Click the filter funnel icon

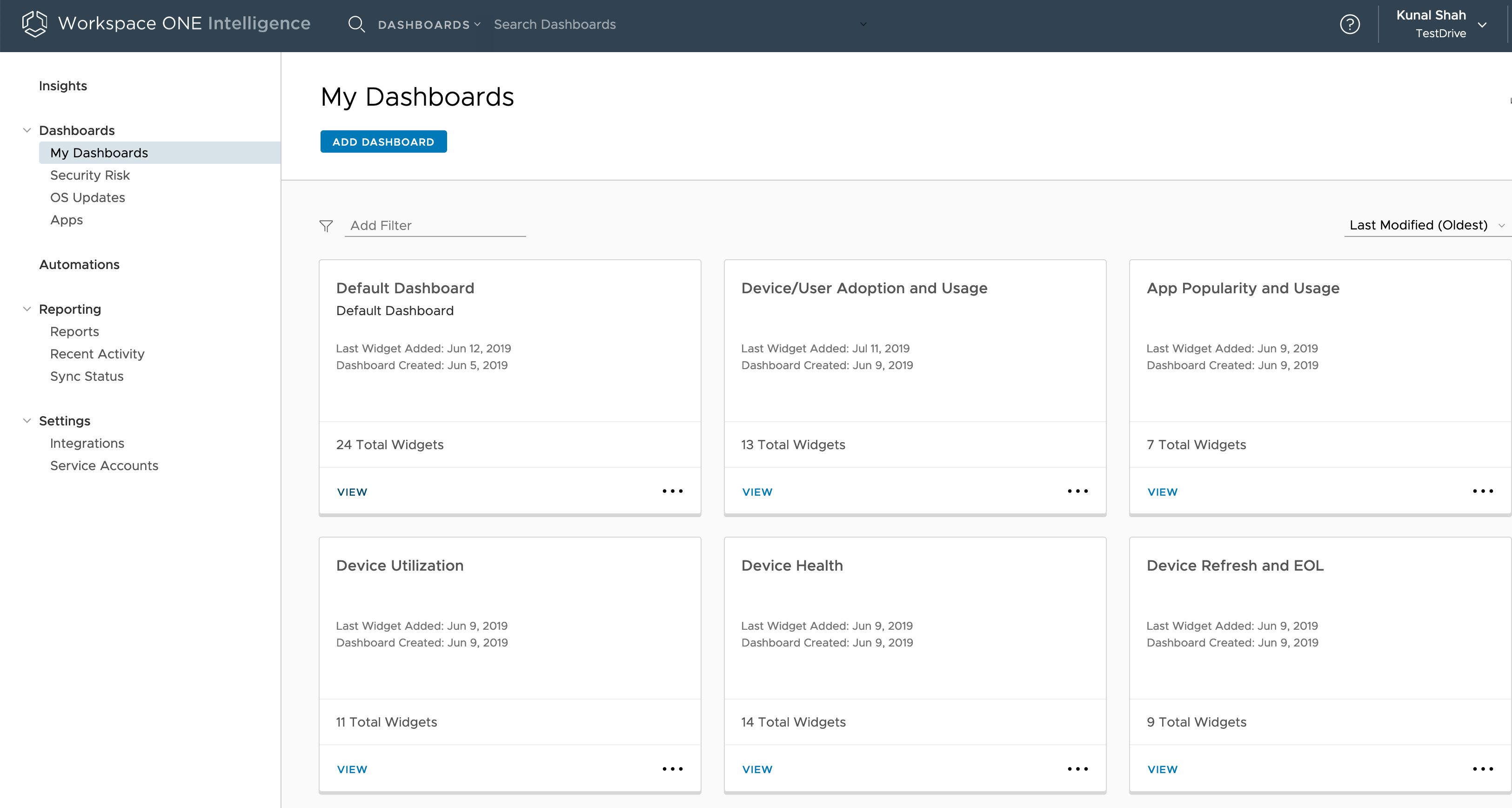pos(326,225)
